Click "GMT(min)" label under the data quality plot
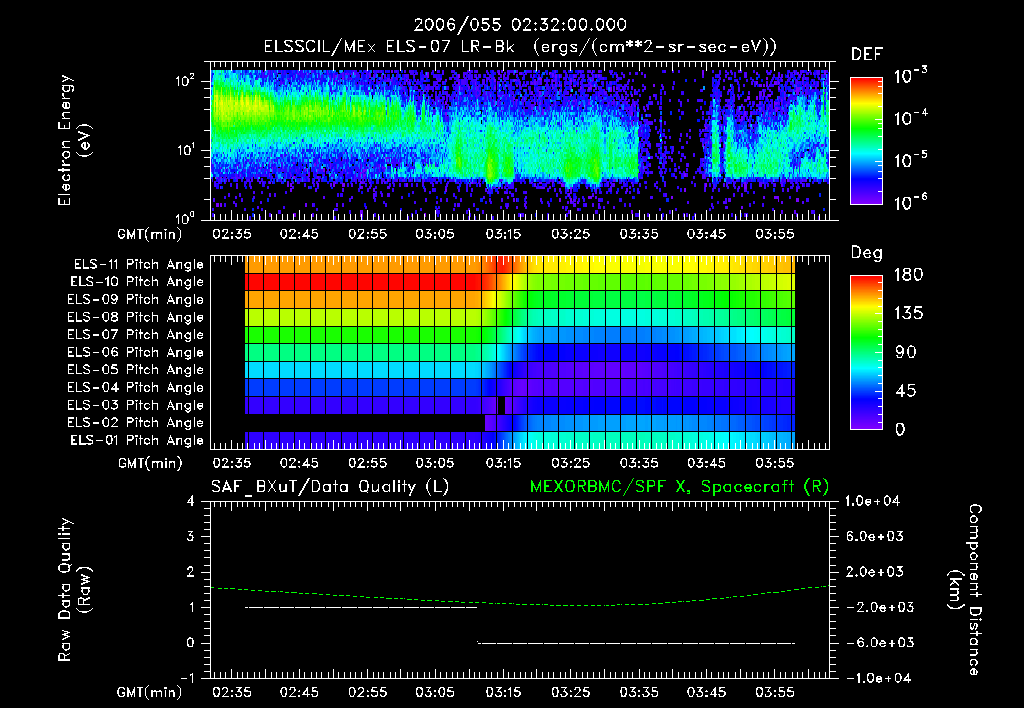This screenshot has height=708, width=1024. 150,692
